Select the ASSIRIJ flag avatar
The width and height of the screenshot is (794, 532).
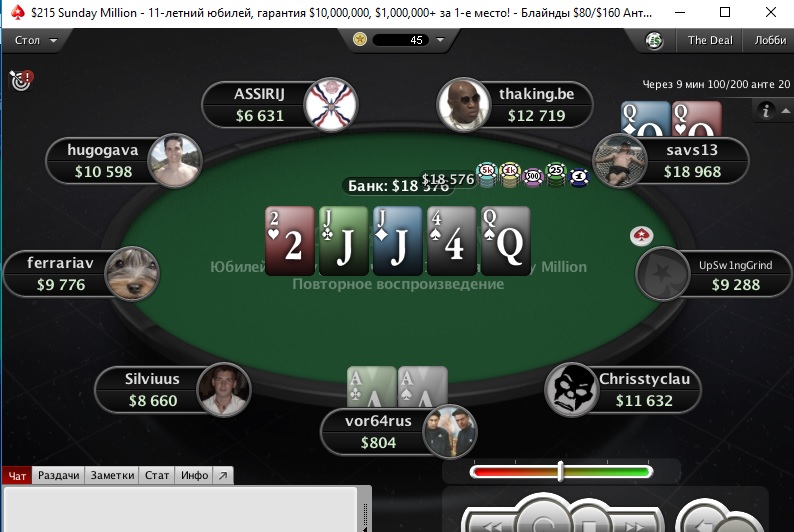(331, 105)
